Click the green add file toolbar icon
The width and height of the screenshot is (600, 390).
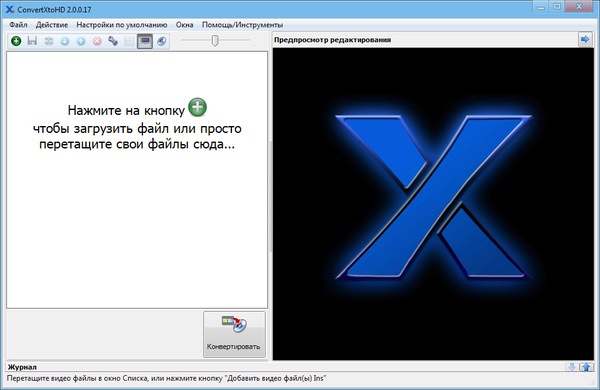(x=16, y=41)
